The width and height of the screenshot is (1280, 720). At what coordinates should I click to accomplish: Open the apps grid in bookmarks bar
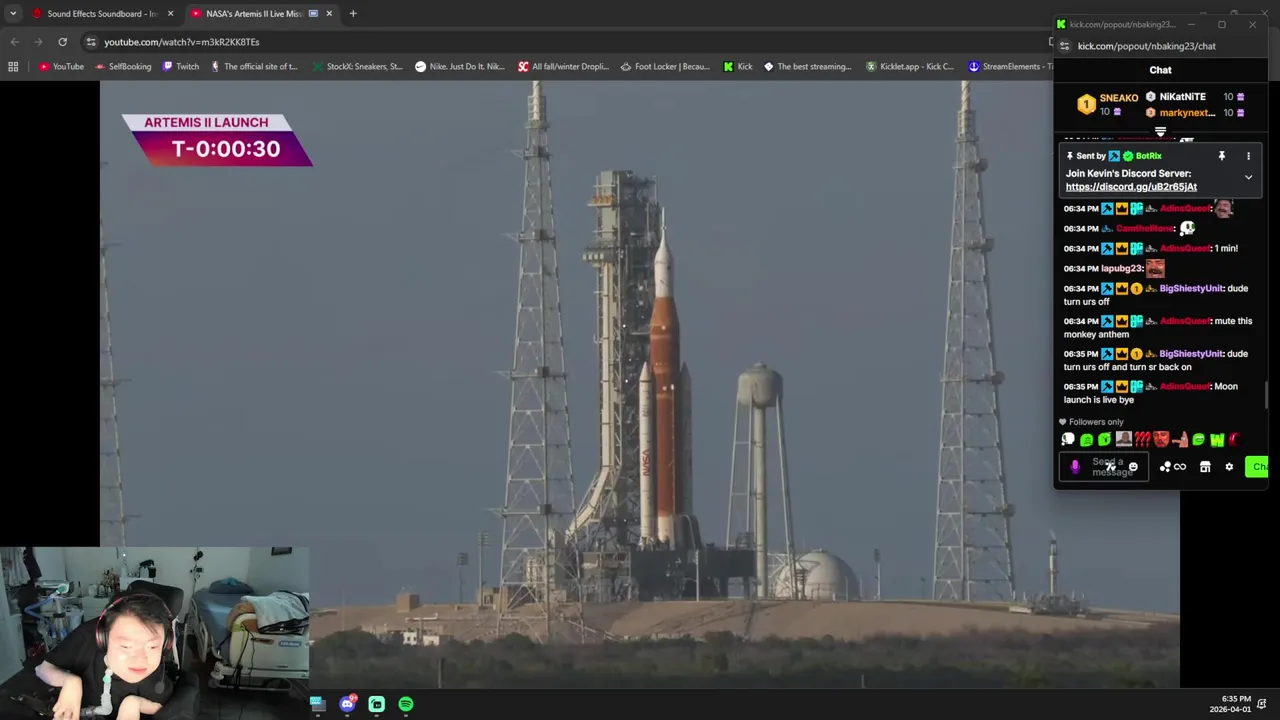[x=13, y=67]
